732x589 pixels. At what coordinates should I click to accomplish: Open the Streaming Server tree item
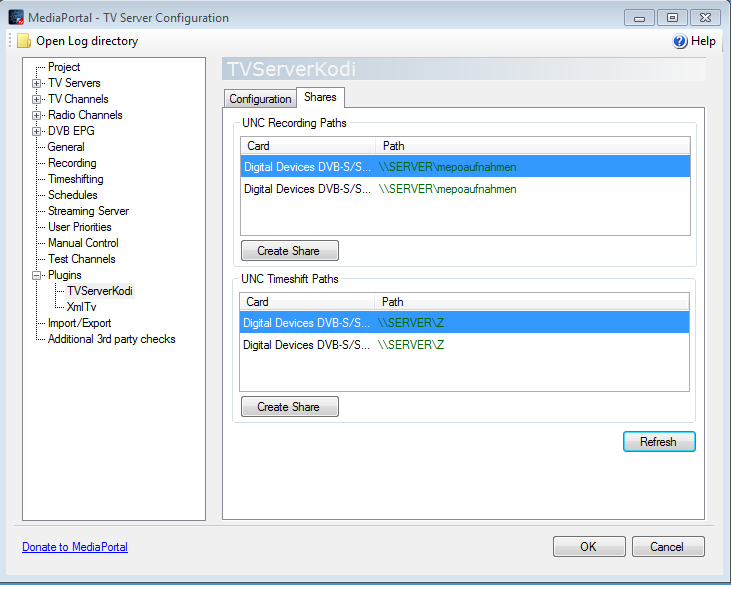88,211
